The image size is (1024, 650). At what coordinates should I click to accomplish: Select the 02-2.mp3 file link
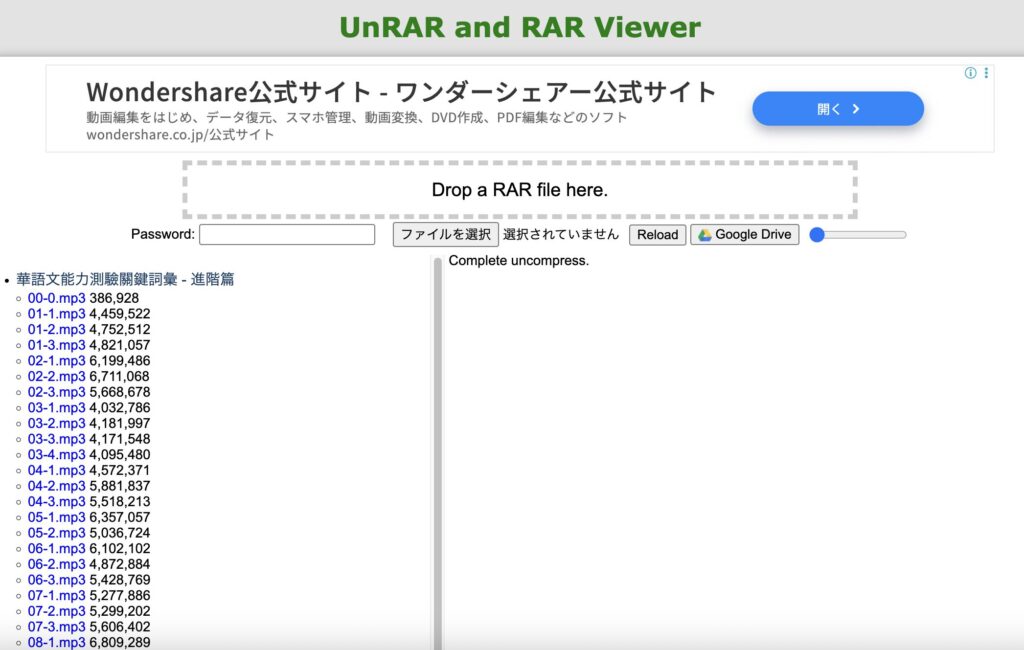coord(56,376)
